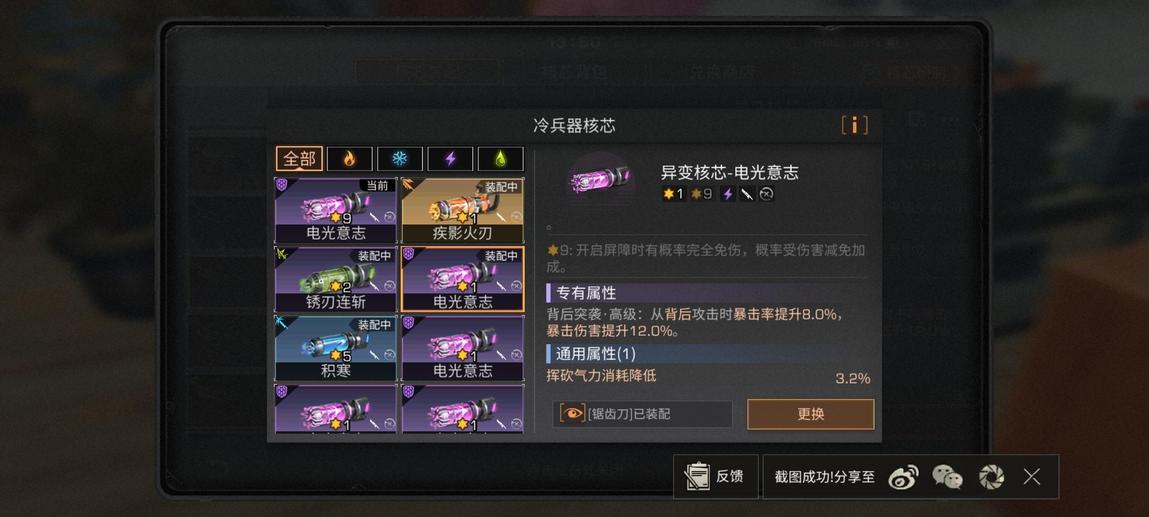
Task: Click the 更换 button
Action: pos(810,414)
